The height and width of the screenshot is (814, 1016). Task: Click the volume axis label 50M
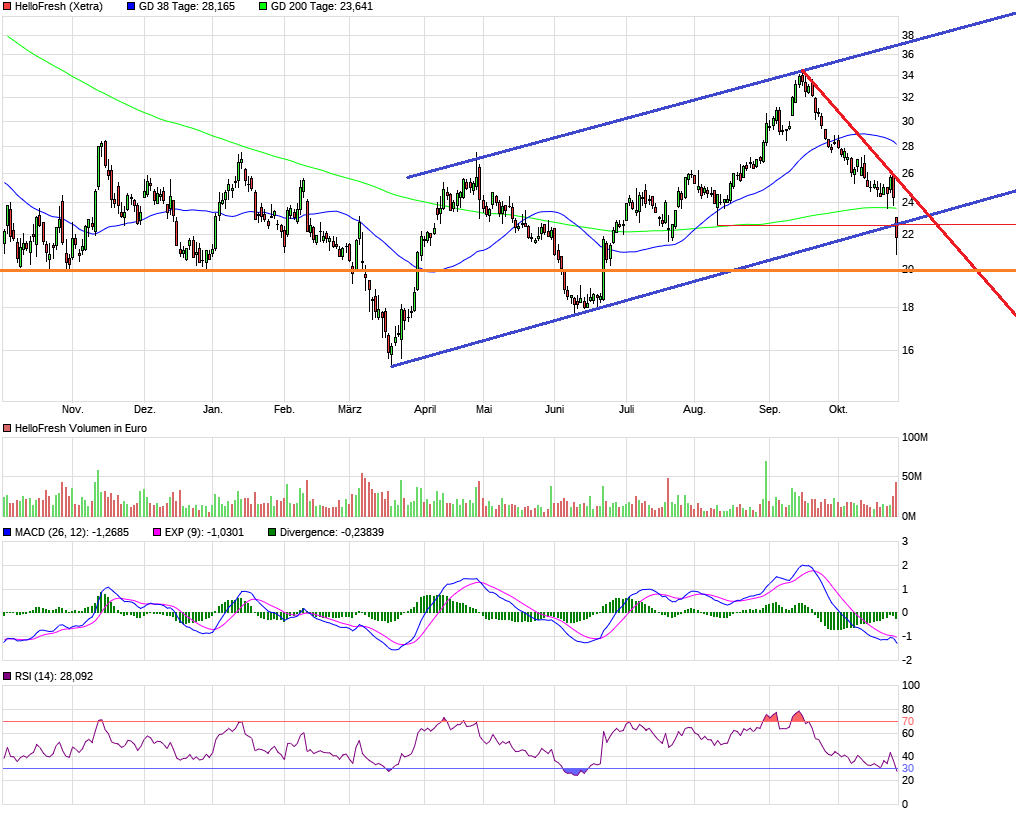click(x=912, y=477)
